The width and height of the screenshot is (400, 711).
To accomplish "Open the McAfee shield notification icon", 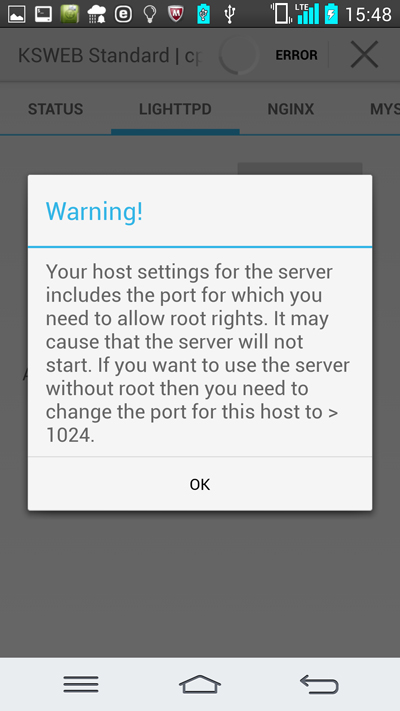I will pos(176,14).
